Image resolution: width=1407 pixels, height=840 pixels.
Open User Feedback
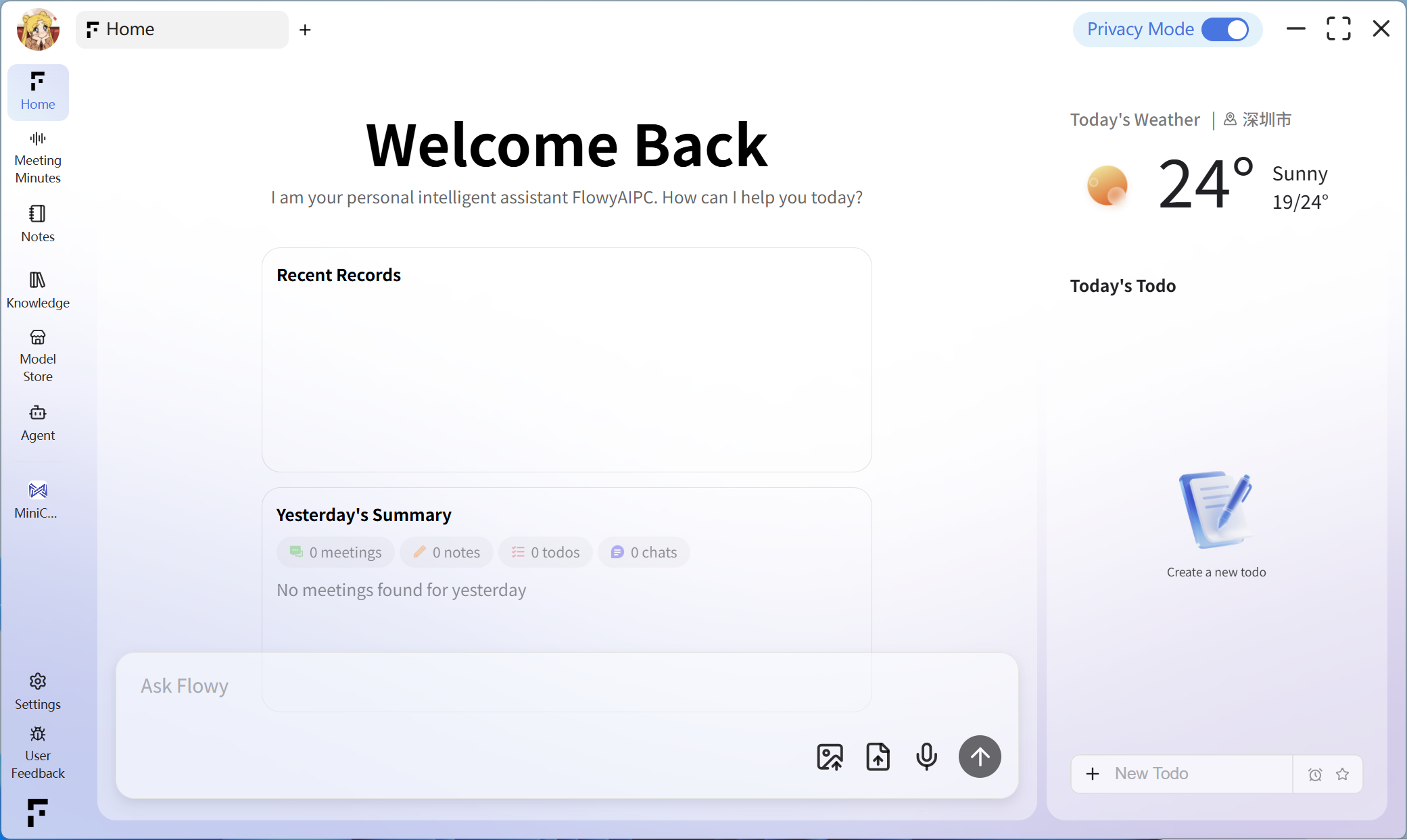click(x=38, y=753)
